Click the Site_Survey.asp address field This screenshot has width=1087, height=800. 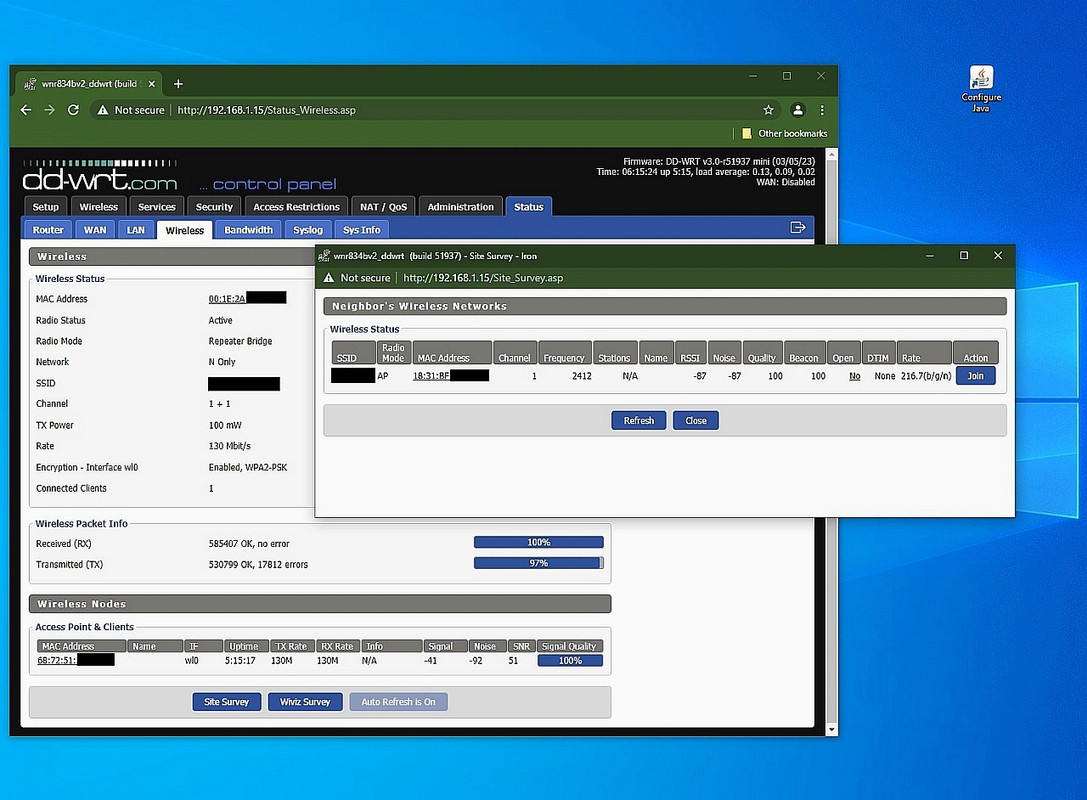pos(483,277)
